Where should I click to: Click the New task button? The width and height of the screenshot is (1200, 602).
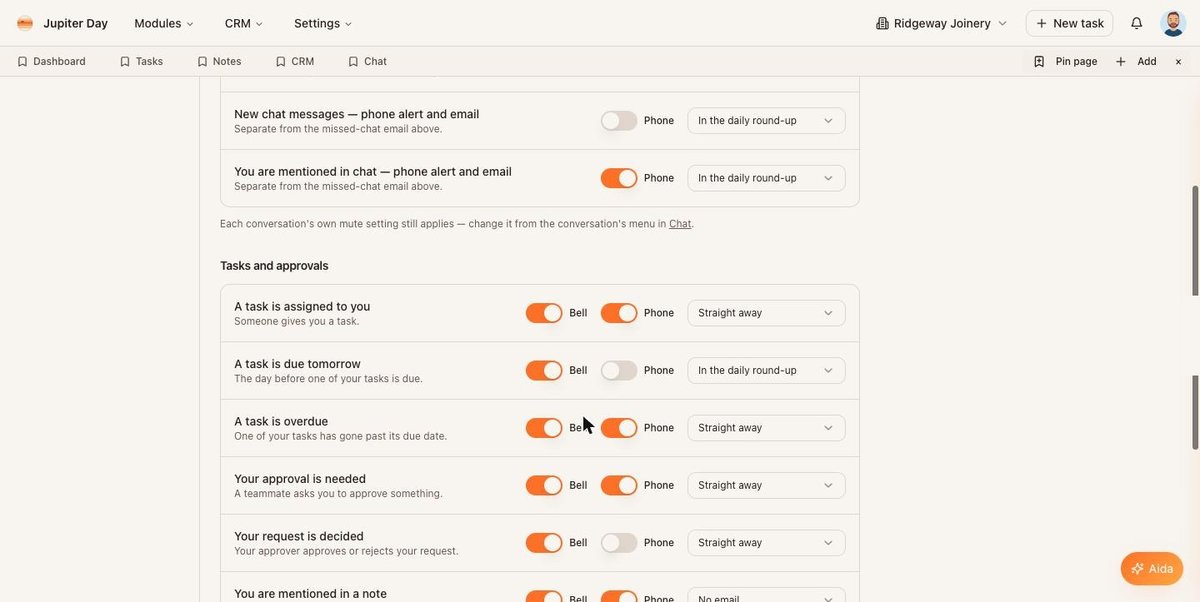(1069, 23)
